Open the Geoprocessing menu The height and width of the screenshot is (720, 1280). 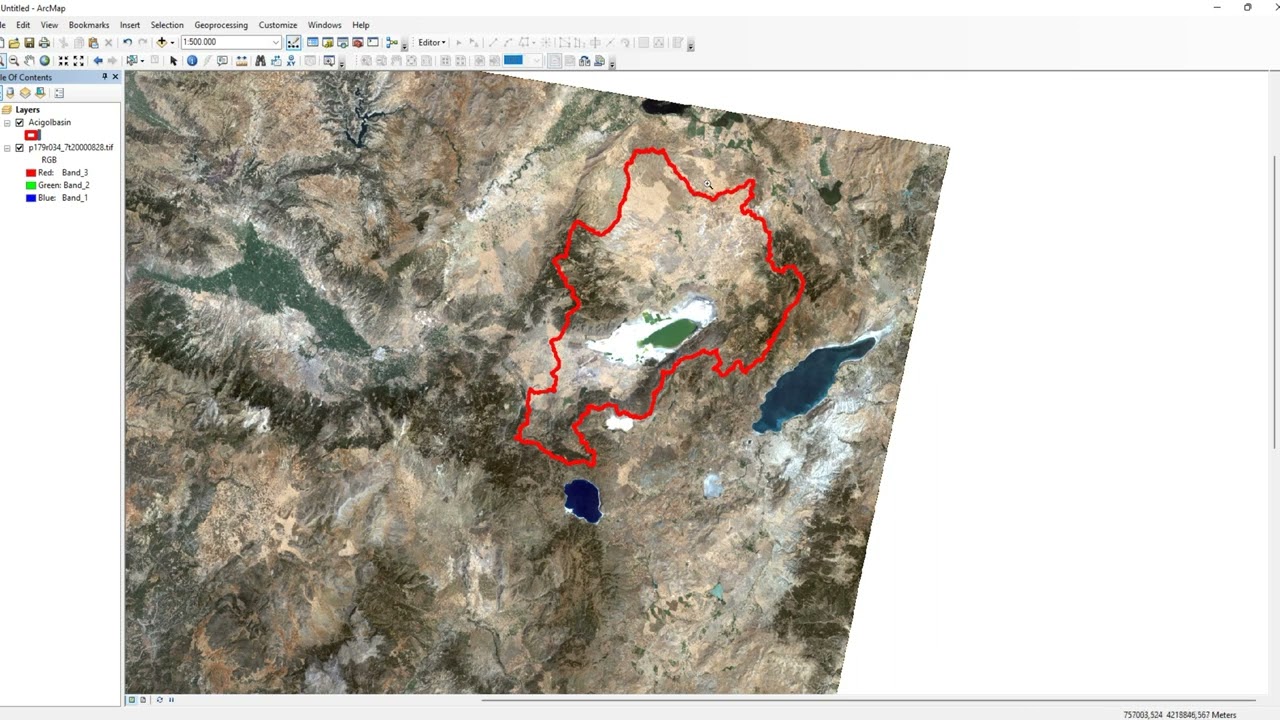point(221,25)
